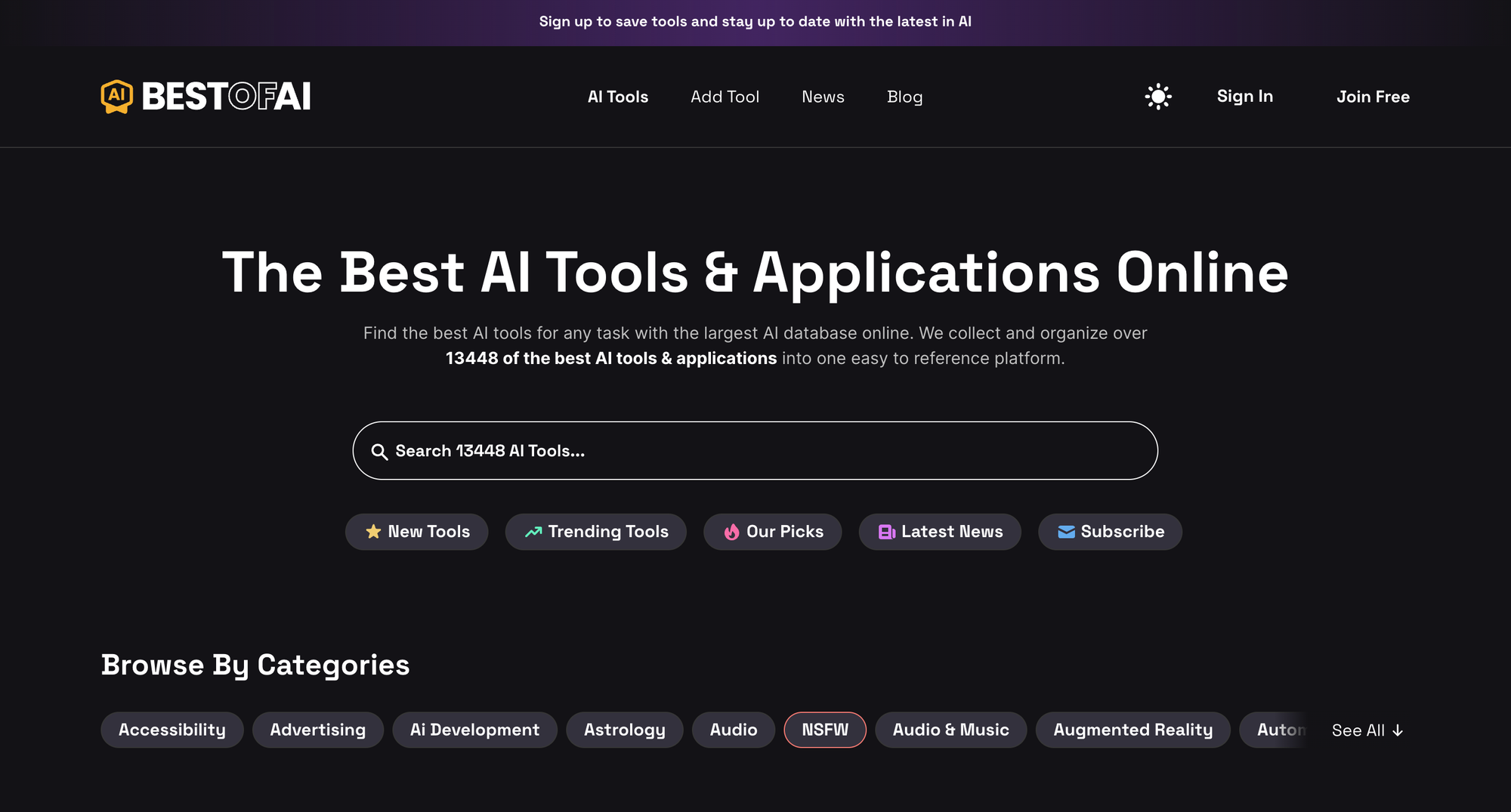This screenshot has height=812, width=1511.
Task: Select the Advertising category chip
Action: click(x=318, y=730)
